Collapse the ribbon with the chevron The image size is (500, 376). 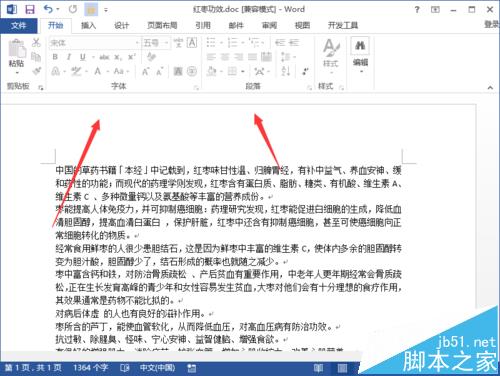(490, 88)
